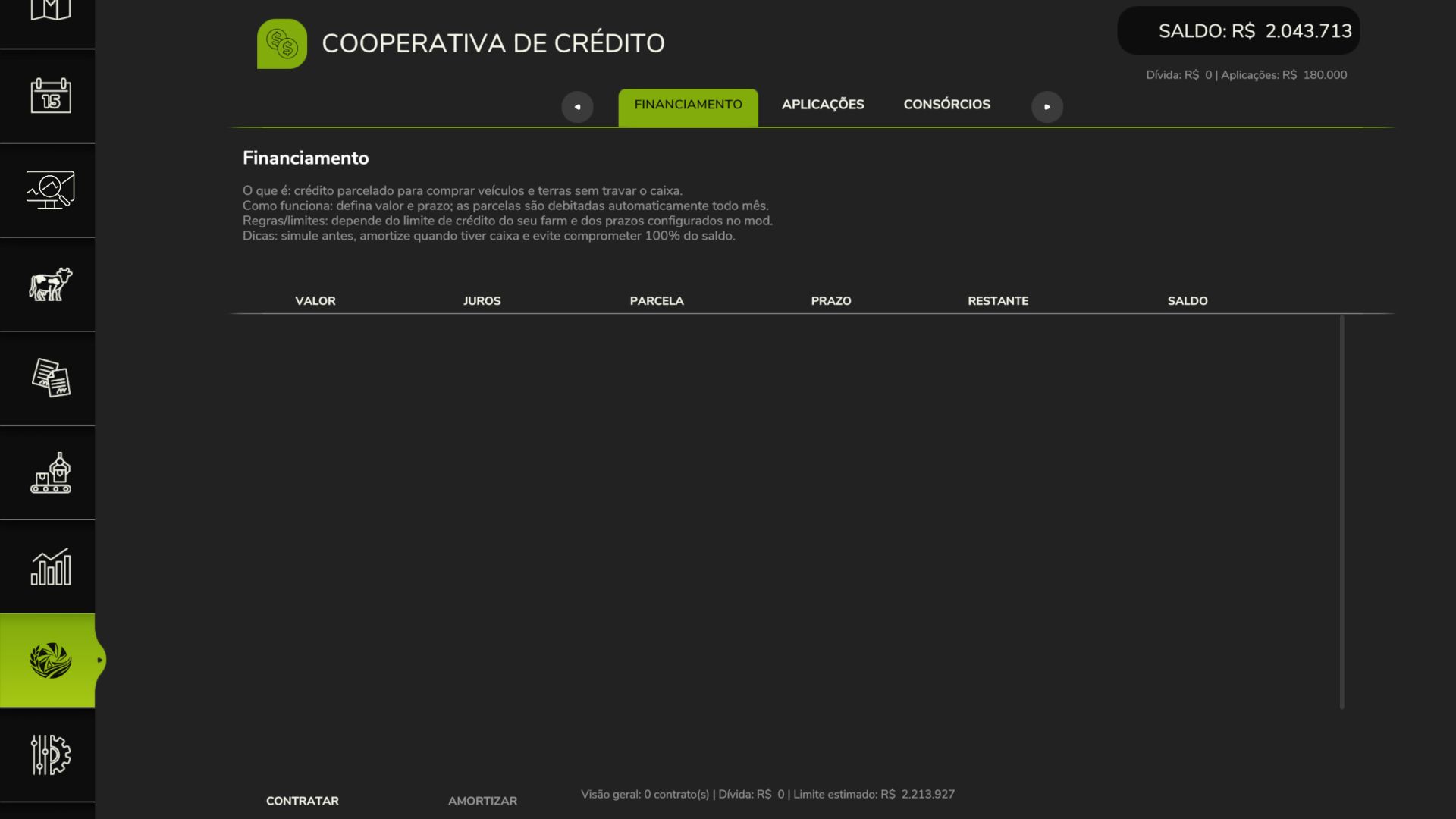Image resolution: width=1456 pixels, height=819 pixels.
Task: Click the green money logo beside Cooperativa de Crédito
Action: 282,43
